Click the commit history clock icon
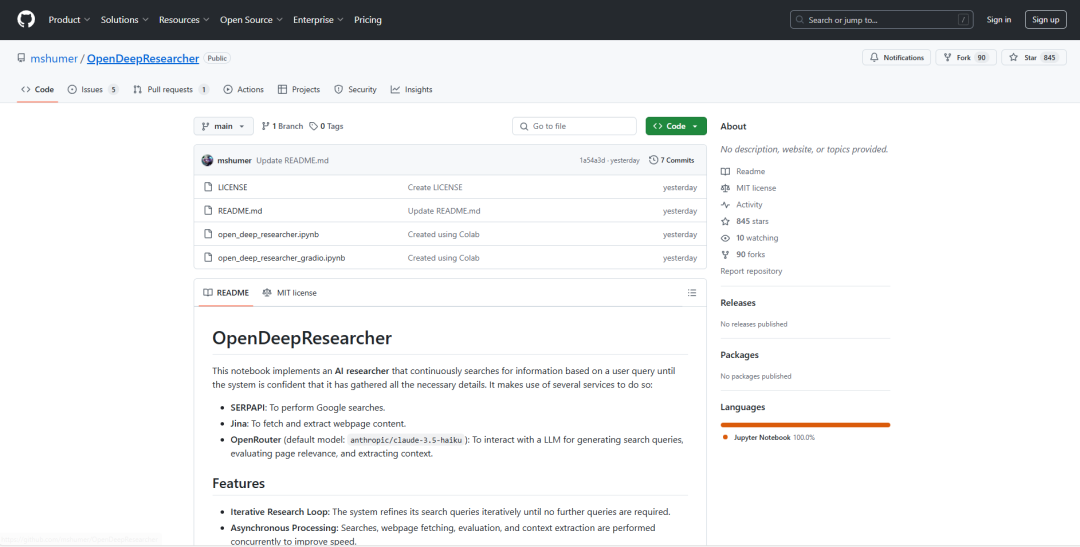1080x547 pixels. (653, 160)
